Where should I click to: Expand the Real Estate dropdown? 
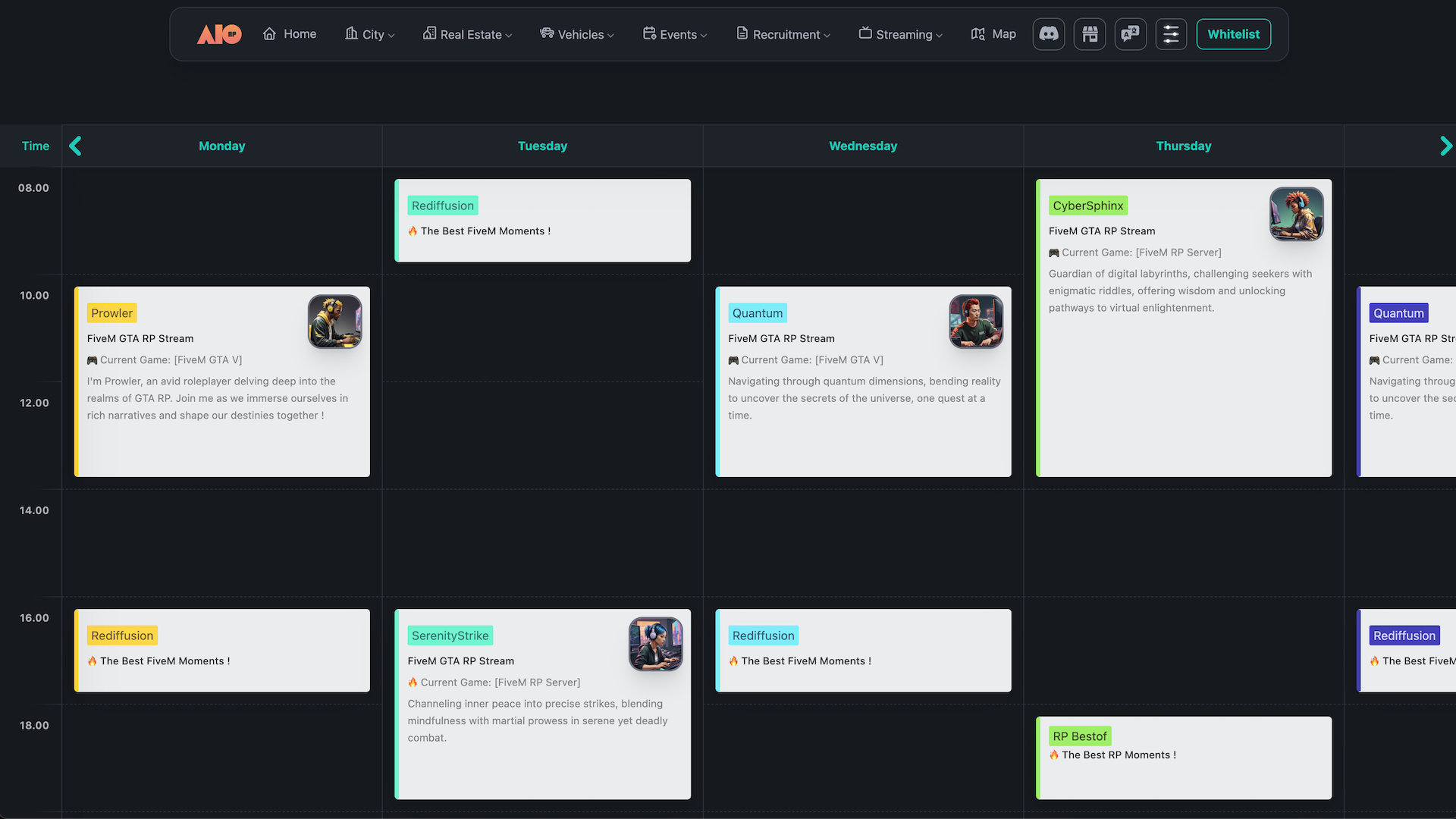[x=467, y=34]
